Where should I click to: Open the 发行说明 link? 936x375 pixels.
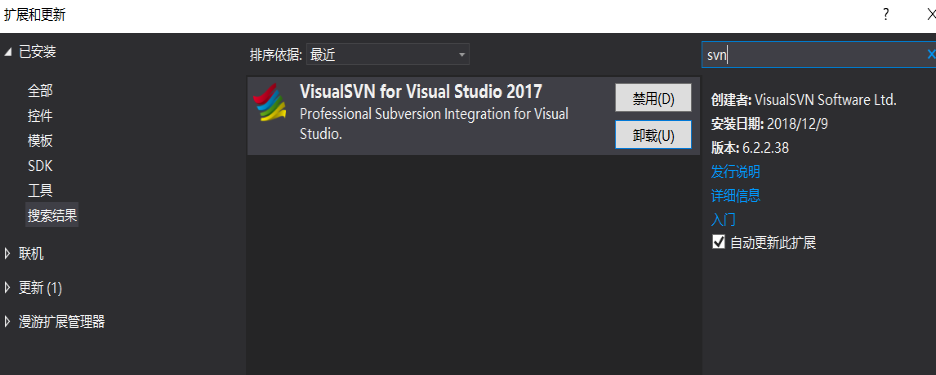click(x=735, y=173)
